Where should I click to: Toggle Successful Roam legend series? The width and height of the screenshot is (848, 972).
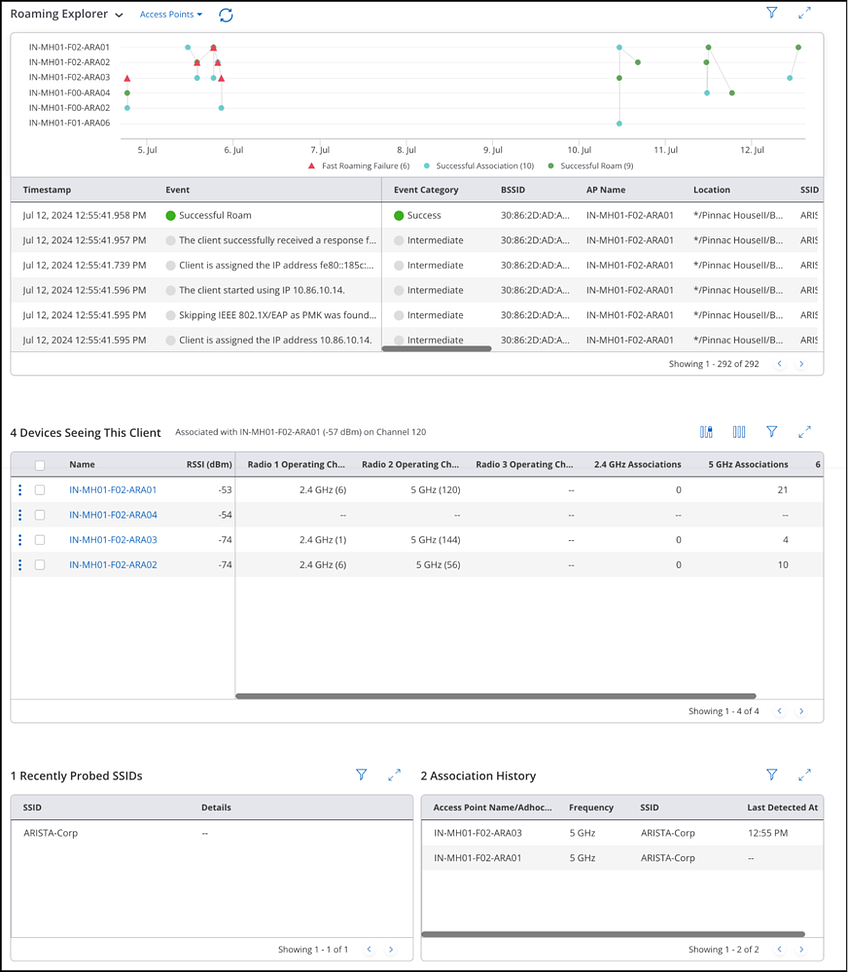(x=590, y=166)
